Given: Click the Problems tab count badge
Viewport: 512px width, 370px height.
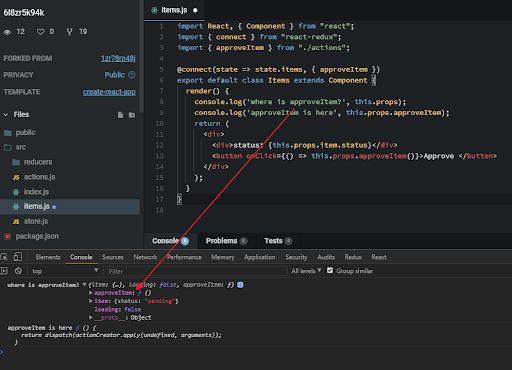Looking at the screenshot, I should tap(244, 241).
